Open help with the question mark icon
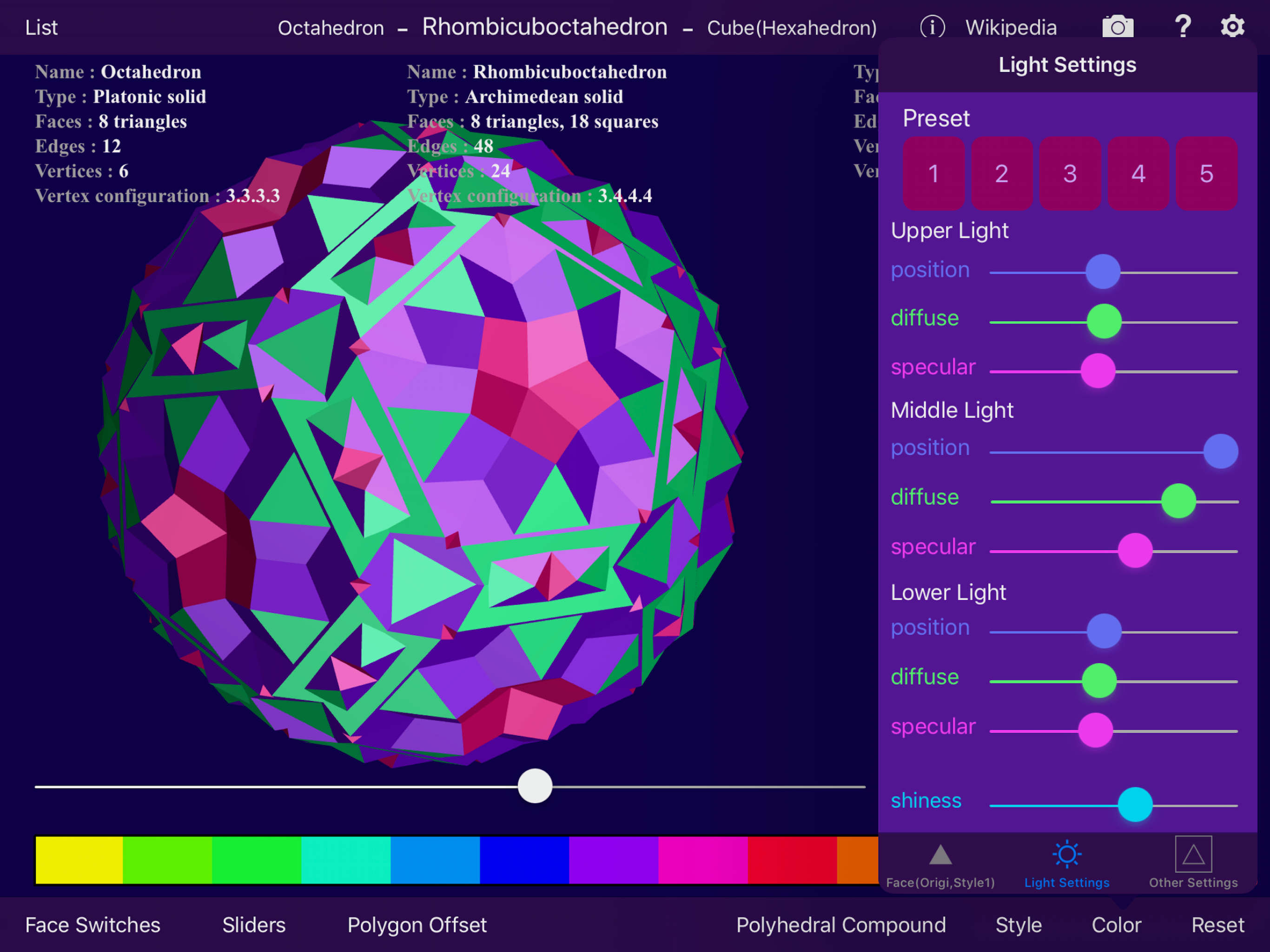 click(1183, 26)
